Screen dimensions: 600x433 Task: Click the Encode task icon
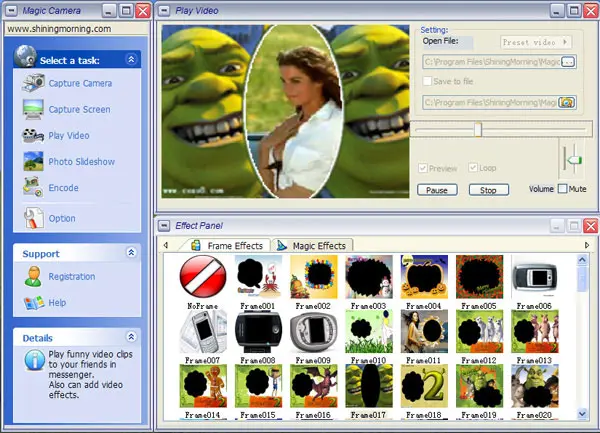(33, 187)
